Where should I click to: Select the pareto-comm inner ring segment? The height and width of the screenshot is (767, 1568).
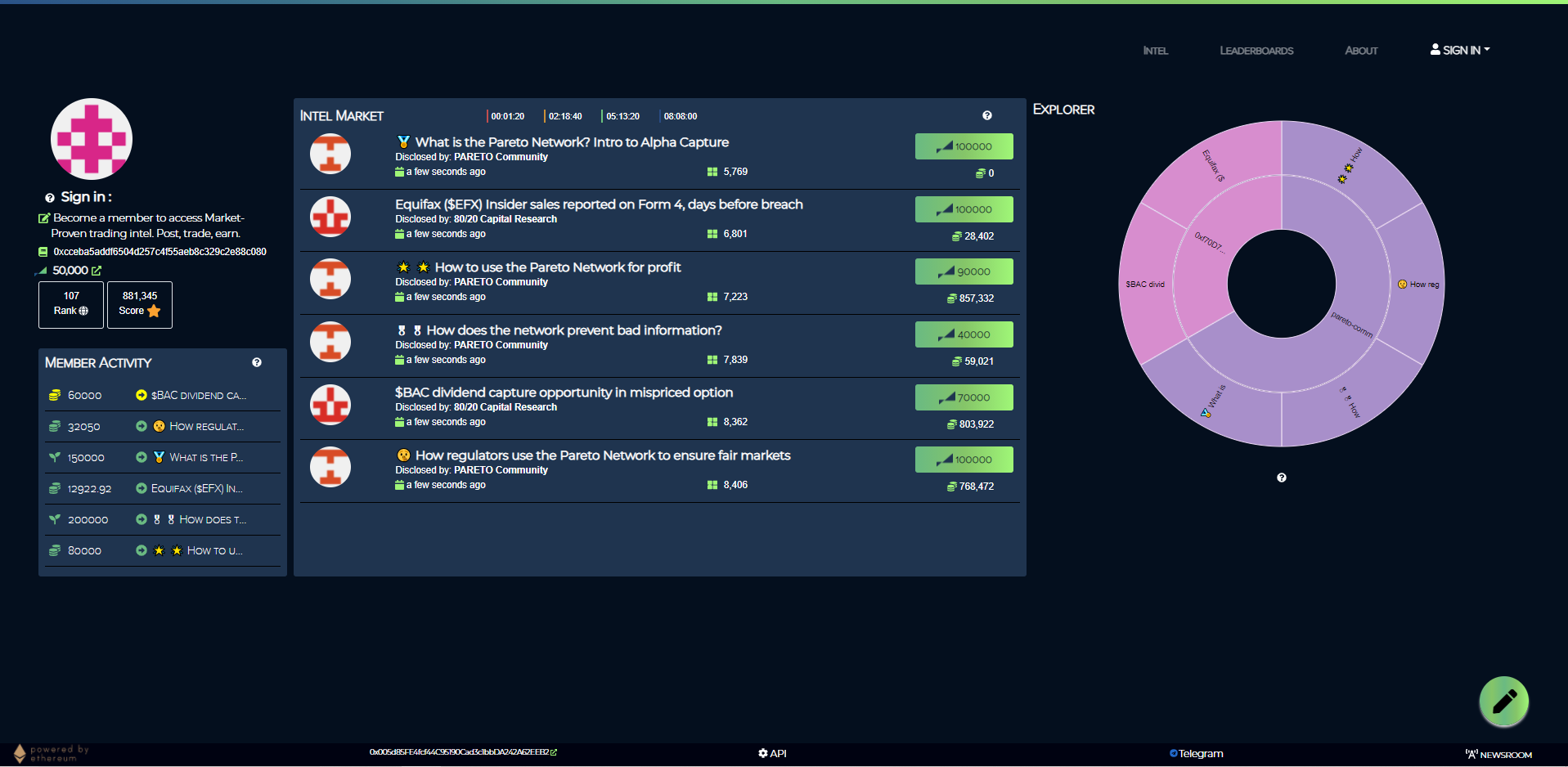1351,325
